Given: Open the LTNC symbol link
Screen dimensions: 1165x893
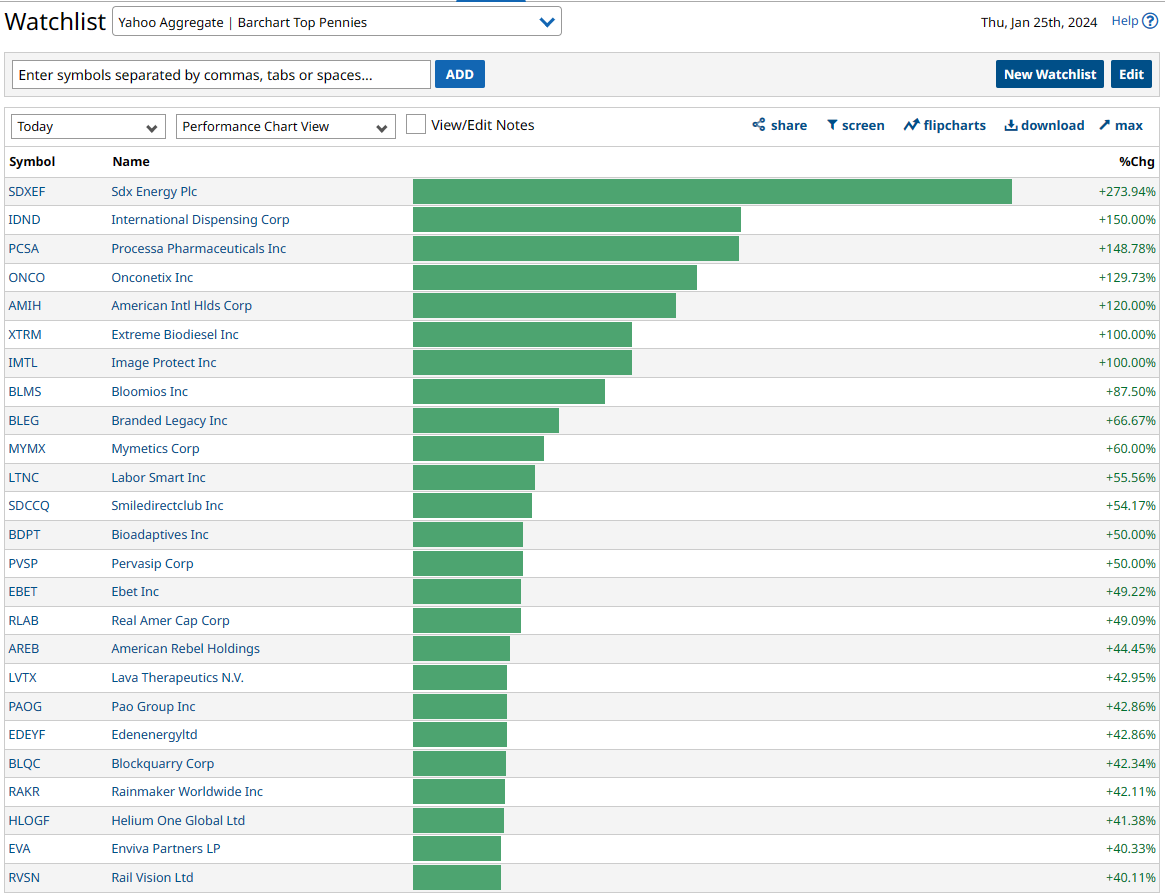Looking at the screenshot, I should point(23,478).
